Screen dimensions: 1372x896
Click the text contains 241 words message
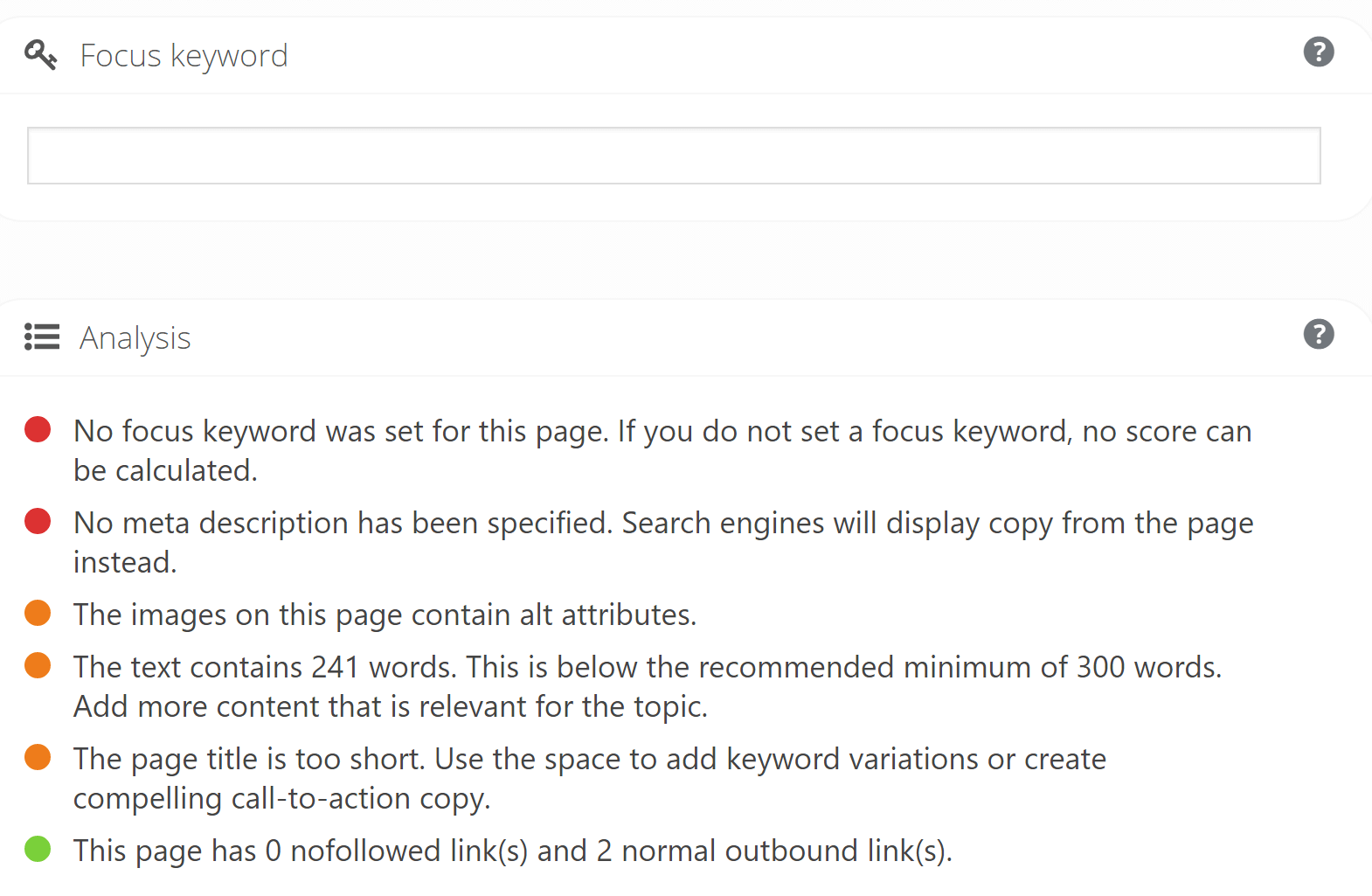[x=648, y=686]
